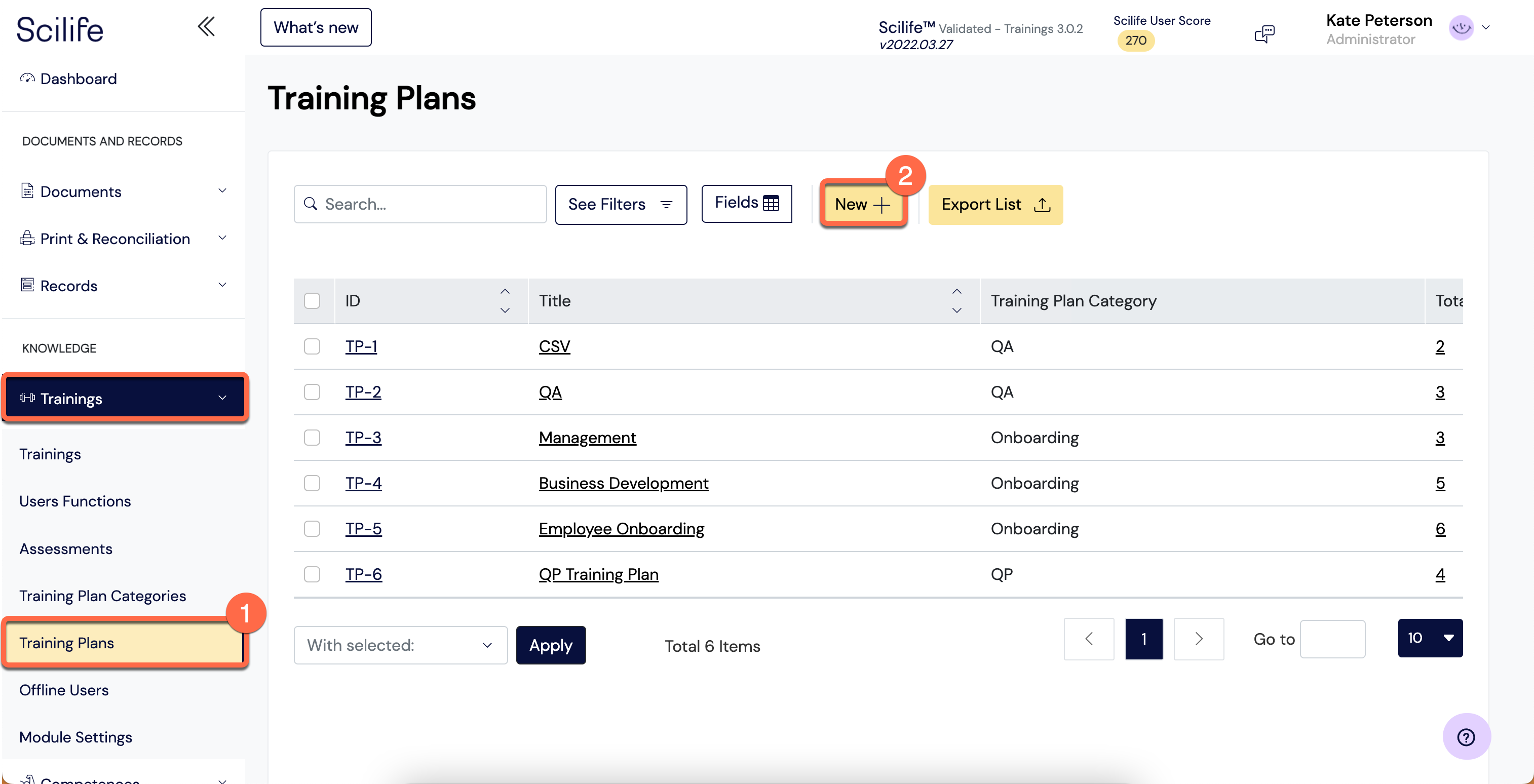Collapse the sidebar with double-chevron icon
This screenshot has width=1534, height=784.
206,27
